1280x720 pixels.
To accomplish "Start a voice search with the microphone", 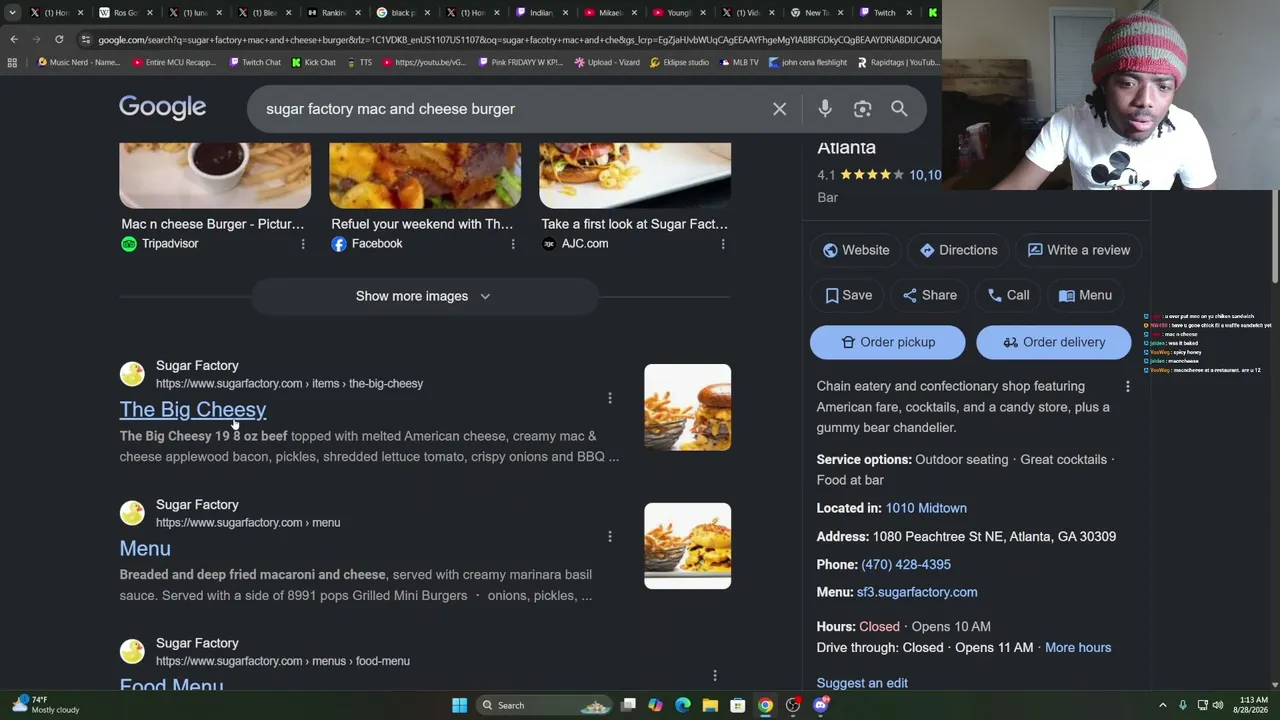I will coord(825,109).
